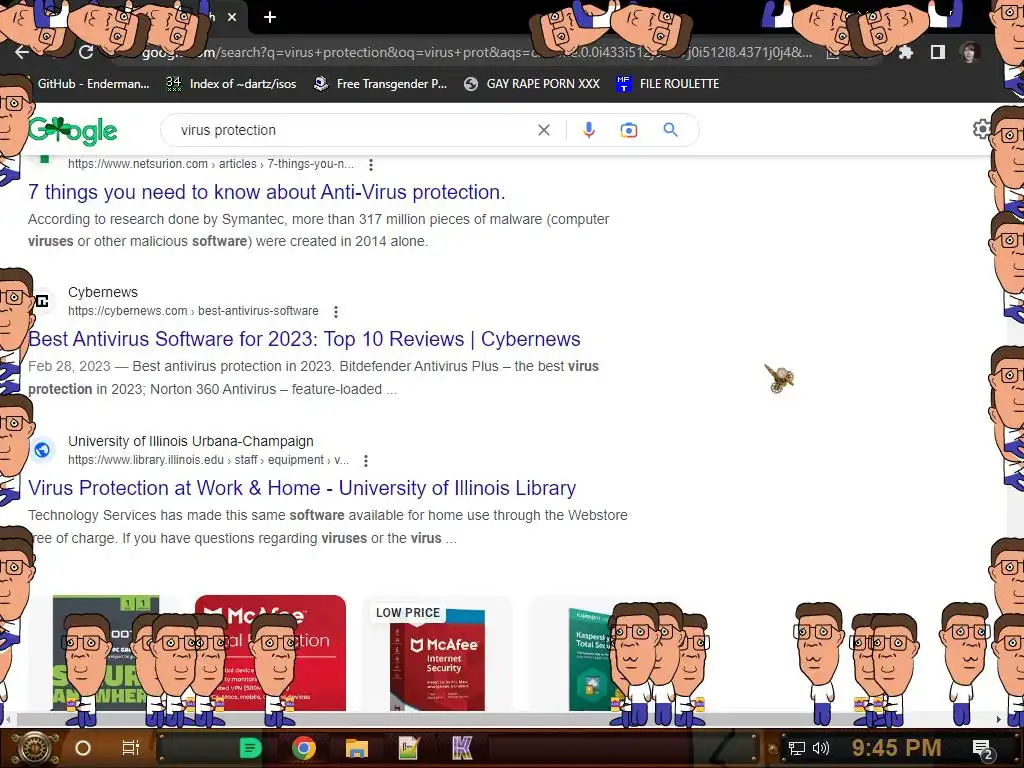
Task: Open the LOW PRICE McAfee Internet Security card
Action: [x=437, y=656]
